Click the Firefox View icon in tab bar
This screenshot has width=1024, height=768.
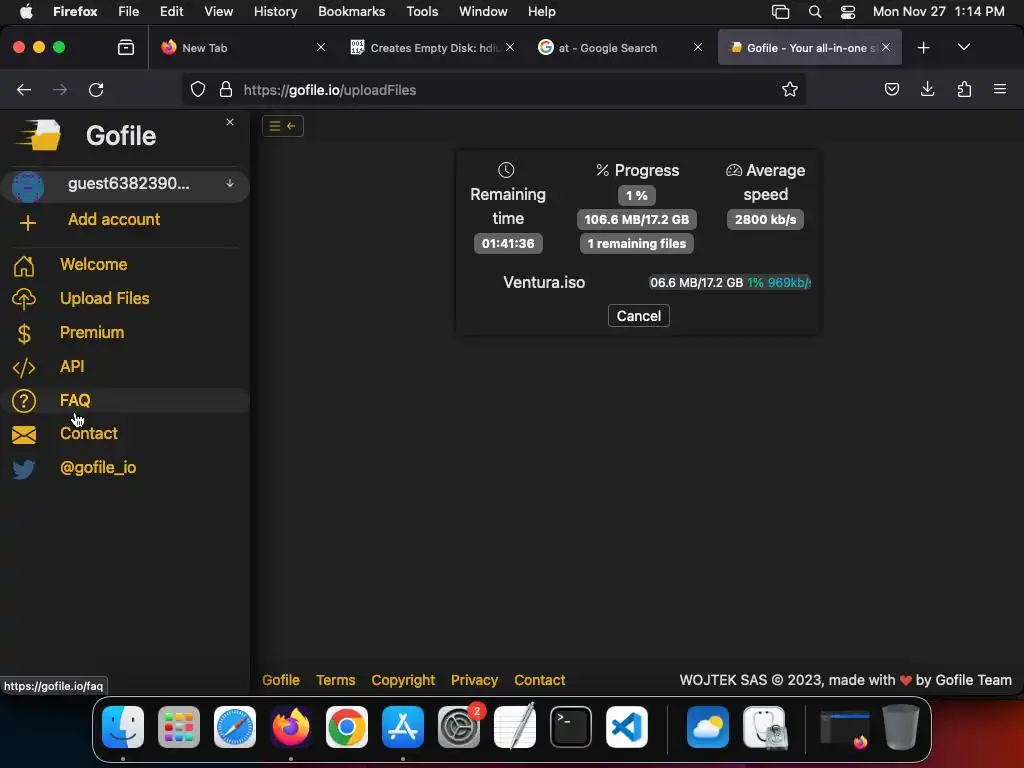(125, 48)
